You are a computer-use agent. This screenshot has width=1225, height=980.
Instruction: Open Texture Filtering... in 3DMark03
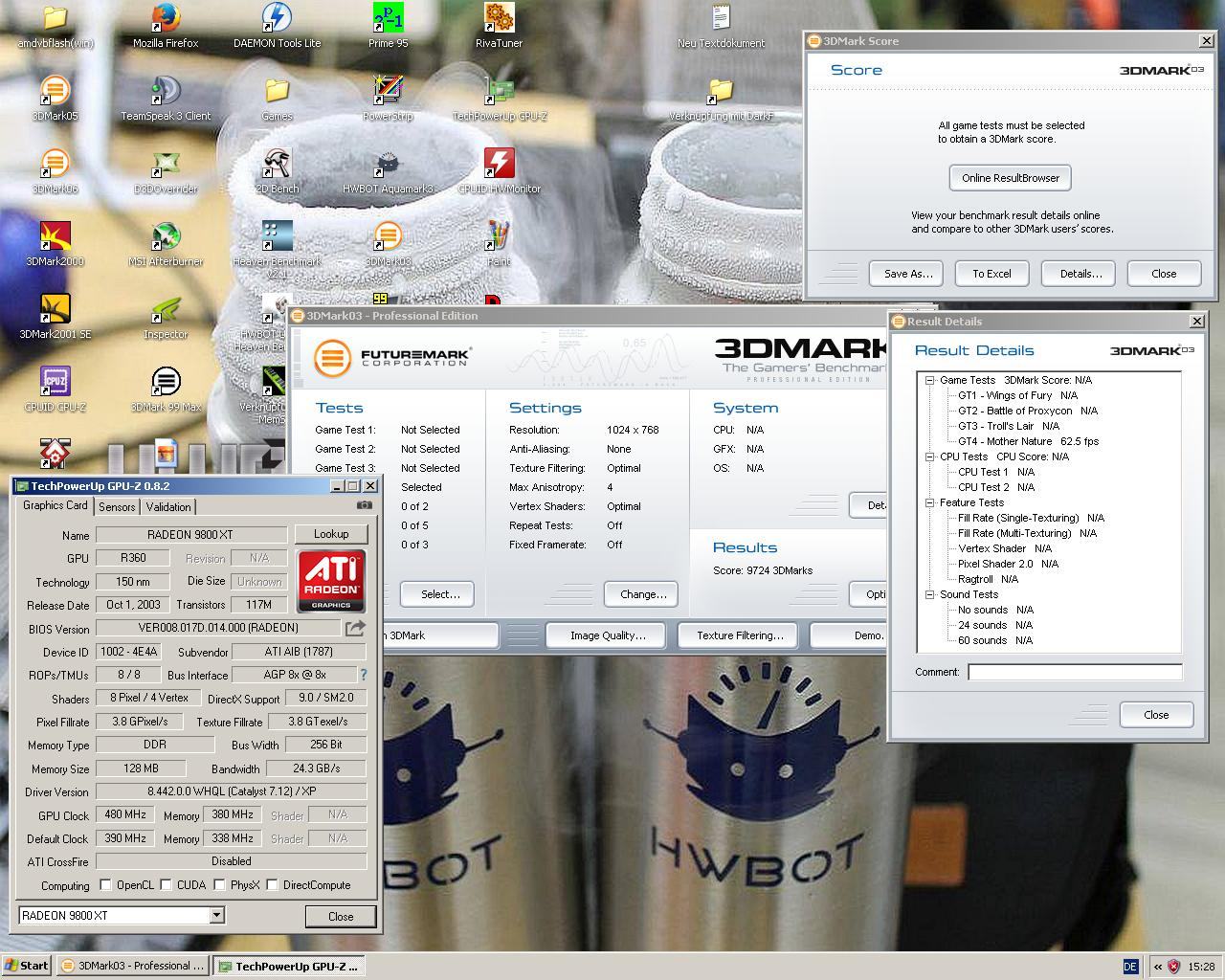coord(740,635)
